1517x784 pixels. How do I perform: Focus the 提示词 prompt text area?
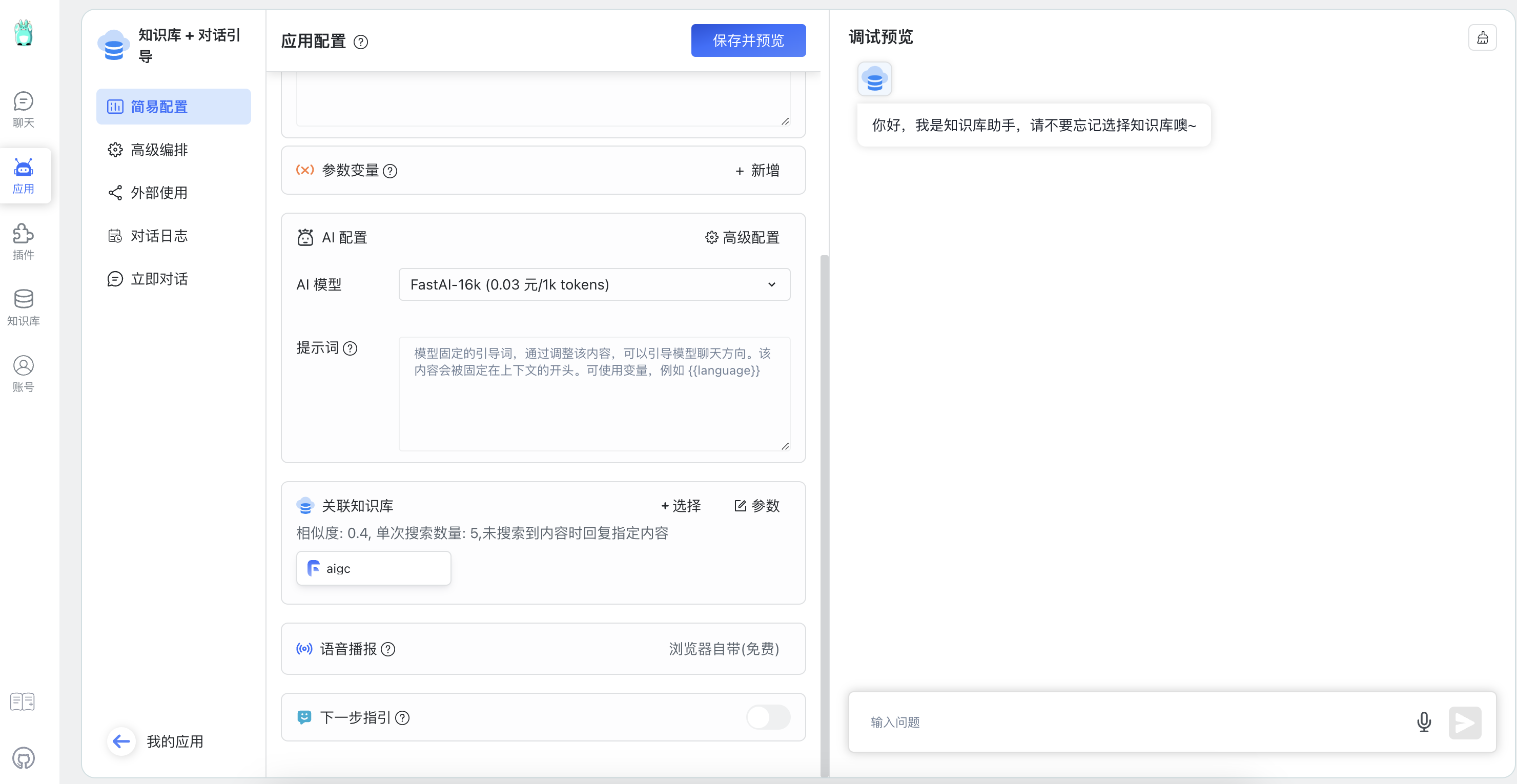pyautogui.click(x=594, y=394)
